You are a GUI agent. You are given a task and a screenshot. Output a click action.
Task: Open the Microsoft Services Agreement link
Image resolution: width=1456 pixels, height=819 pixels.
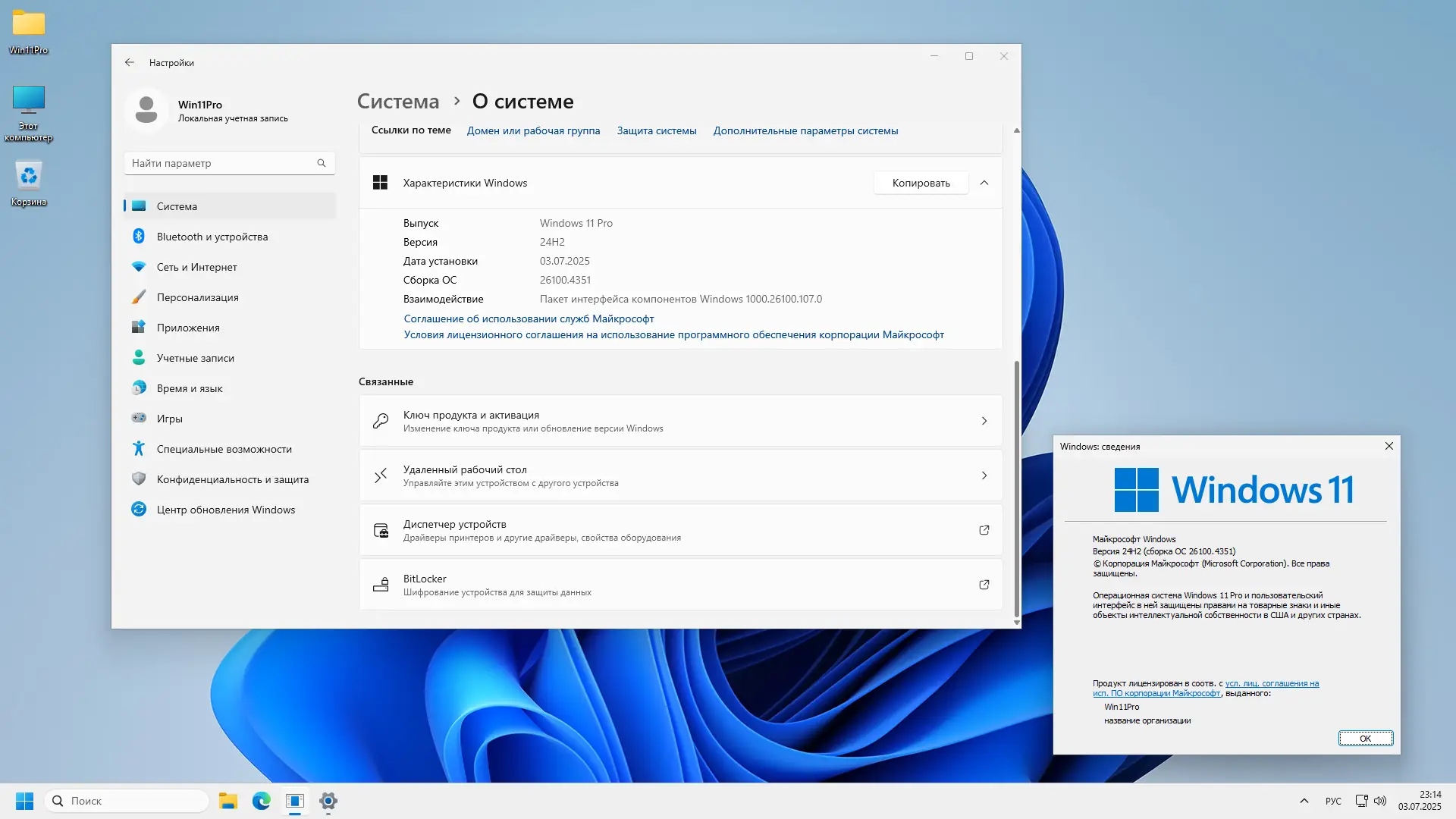tap(529, 318)
